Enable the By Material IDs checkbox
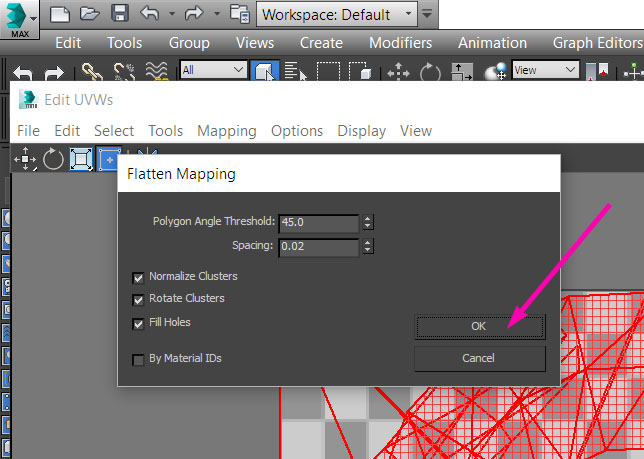This screenshot has width=644, height=459. (x=138, y=359)
